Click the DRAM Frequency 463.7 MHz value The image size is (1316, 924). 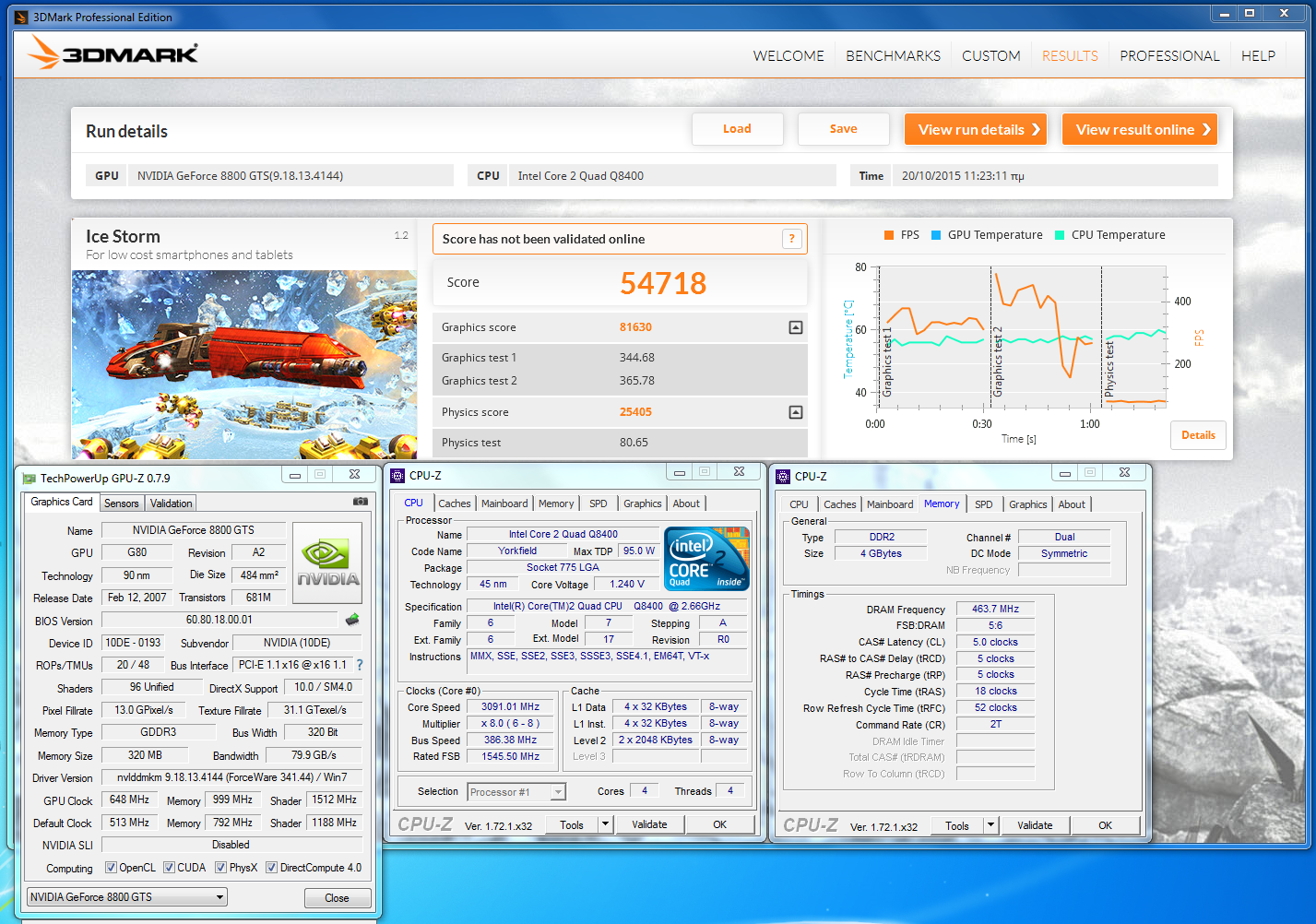click(x=995, y=609)
